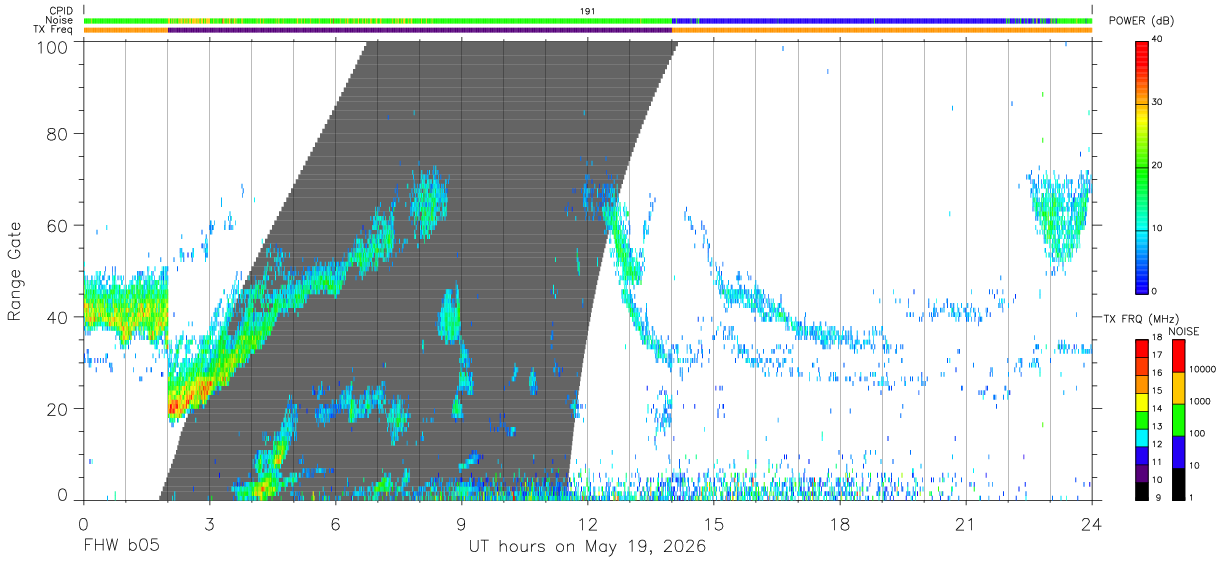Click the 60 tick on the Range Gate axis

[x=59, y=225]
